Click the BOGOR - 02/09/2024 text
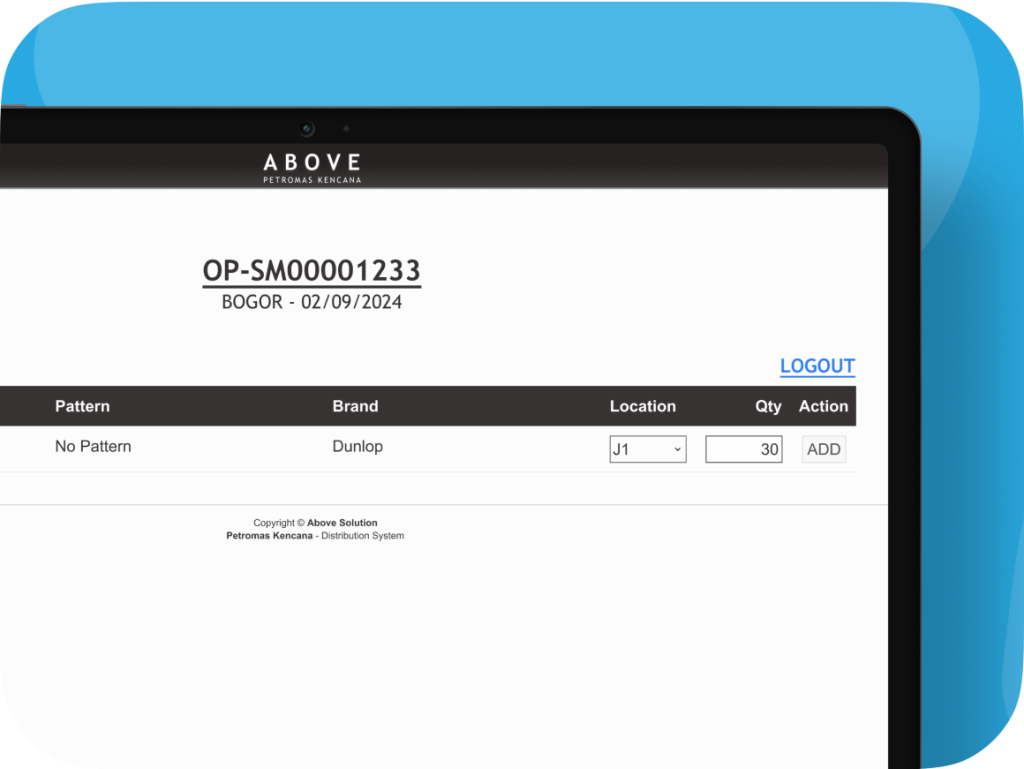 click(x=312, y=302)
